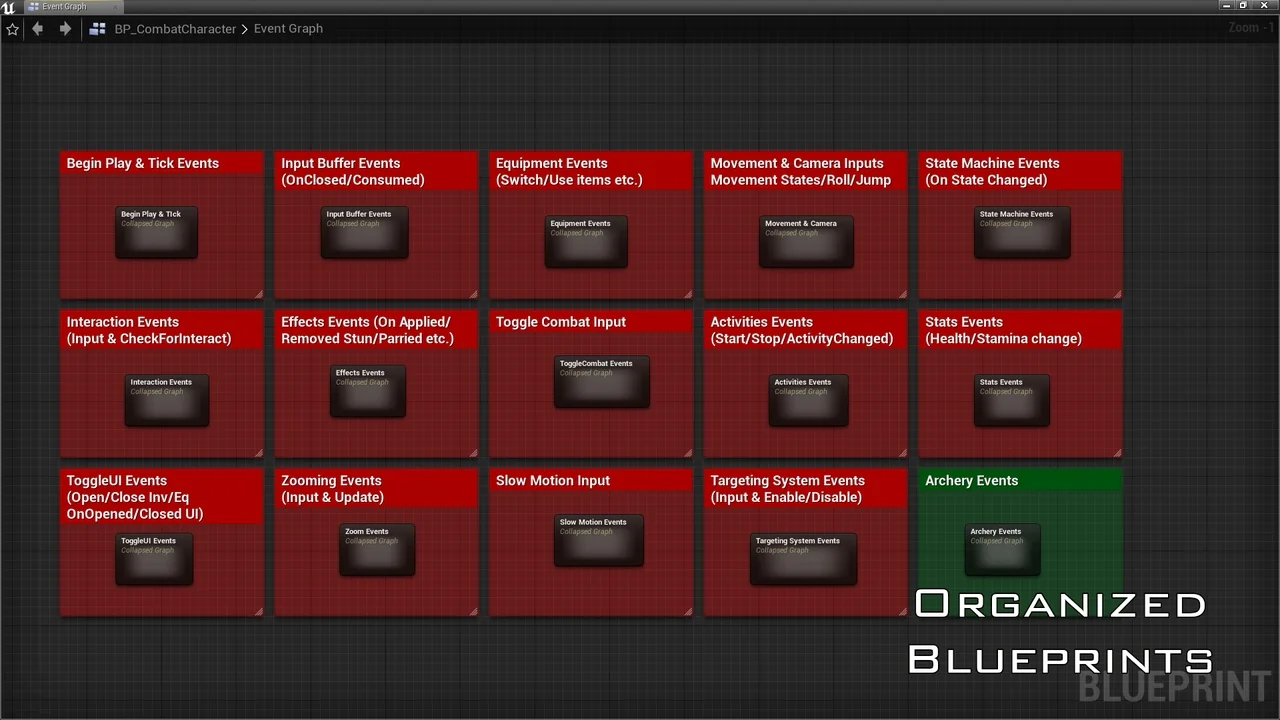1280x720 pixels.
Task: Open the BP_CombatCharacter breadcrumb
Action: coord(175,29)
